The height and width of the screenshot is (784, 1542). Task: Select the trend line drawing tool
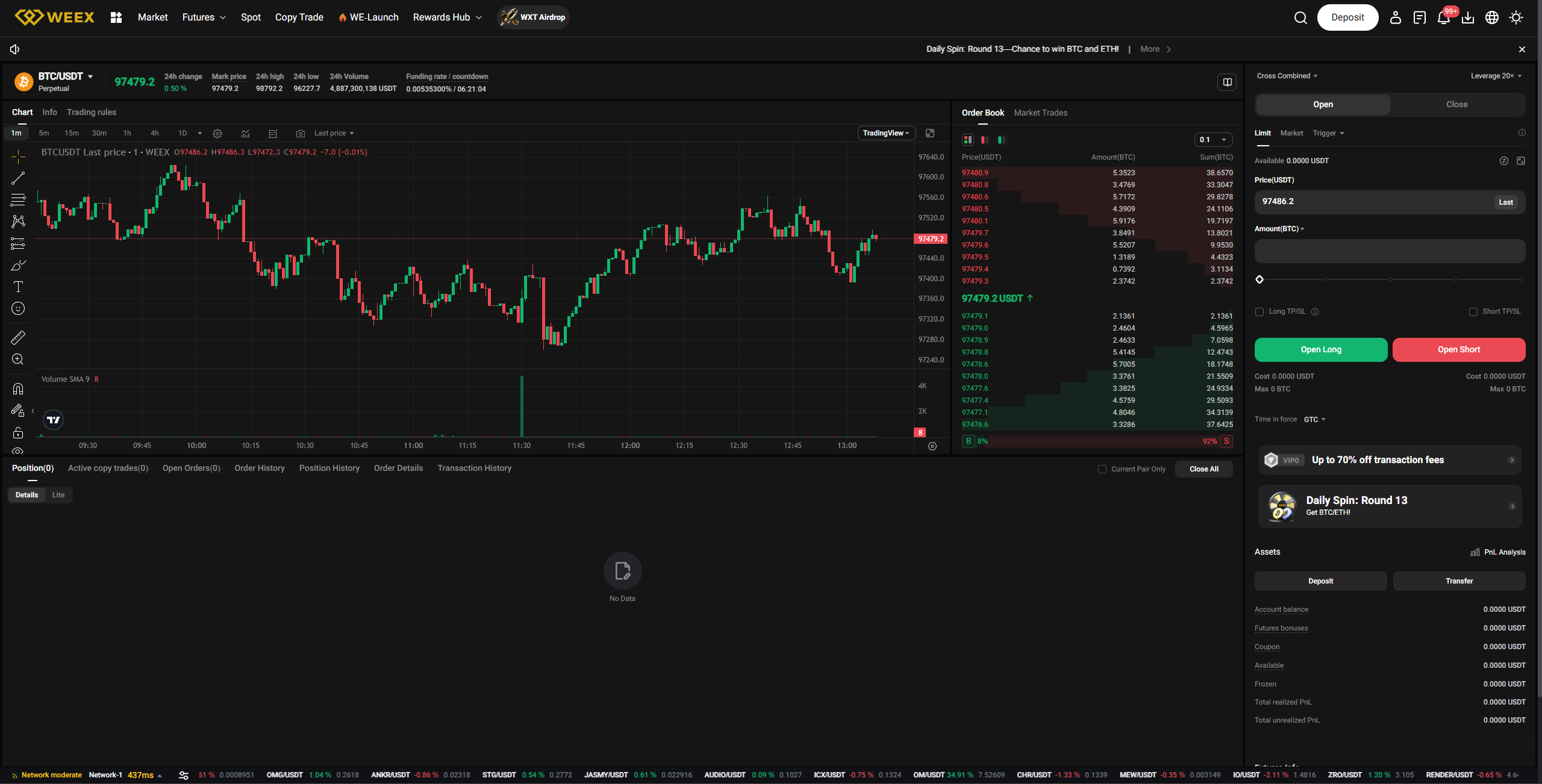18,178
